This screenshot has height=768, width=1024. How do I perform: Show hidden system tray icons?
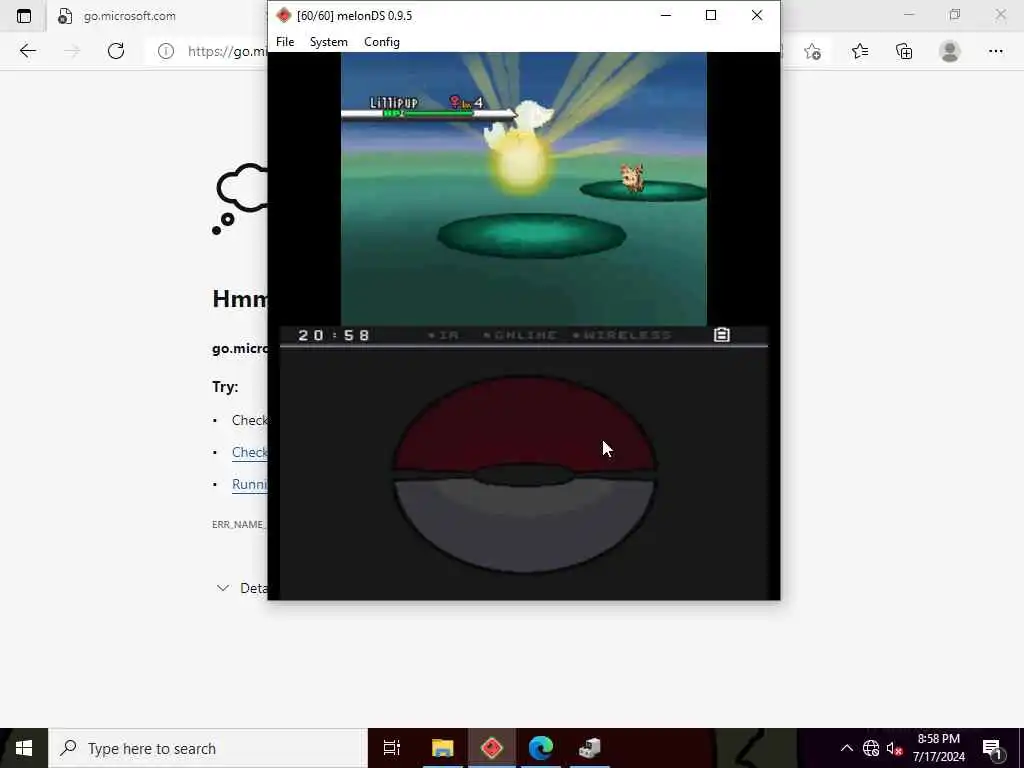(846, 748)
